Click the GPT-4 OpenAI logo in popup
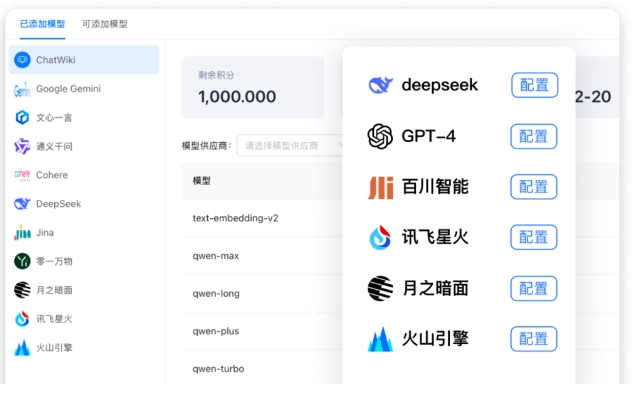The width and height of the screenshot is (637, 405). 380,136
